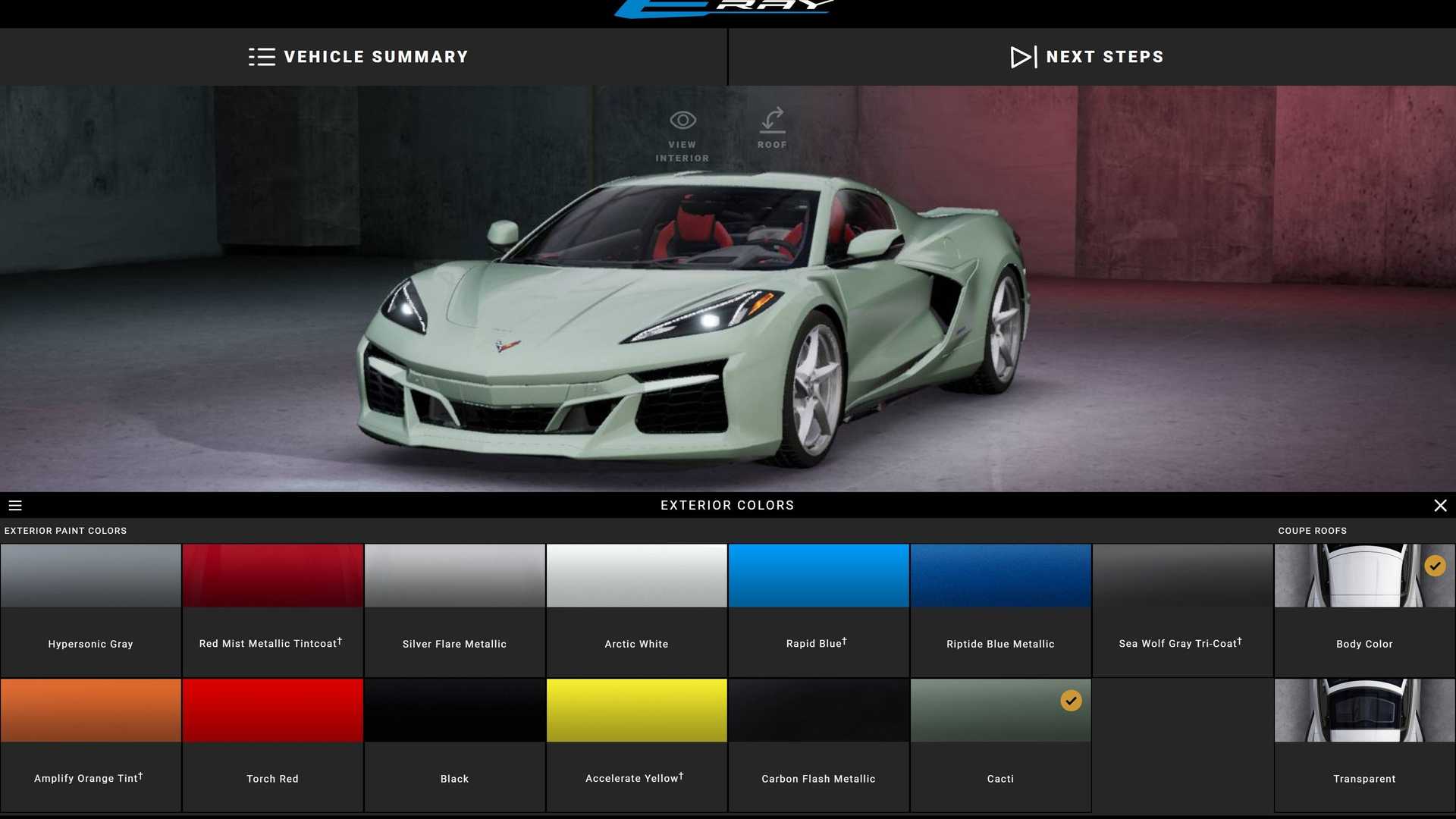This screenshot has width=1456, height=819.
Task: Click the close panel icon
Action: [1440, 505]
